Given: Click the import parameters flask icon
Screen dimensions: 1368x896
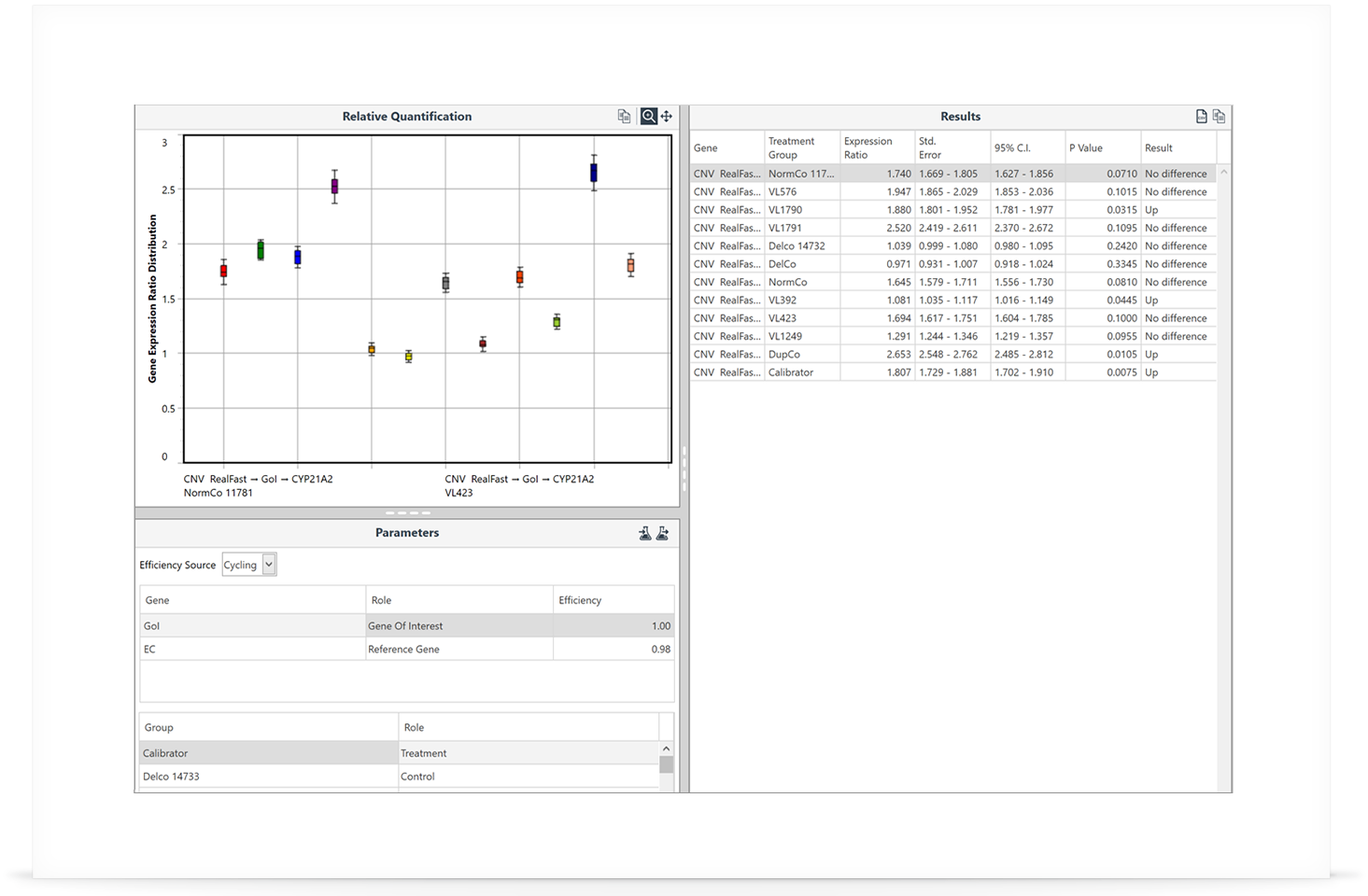Looking at the screenshot, I should pos(644,533).
